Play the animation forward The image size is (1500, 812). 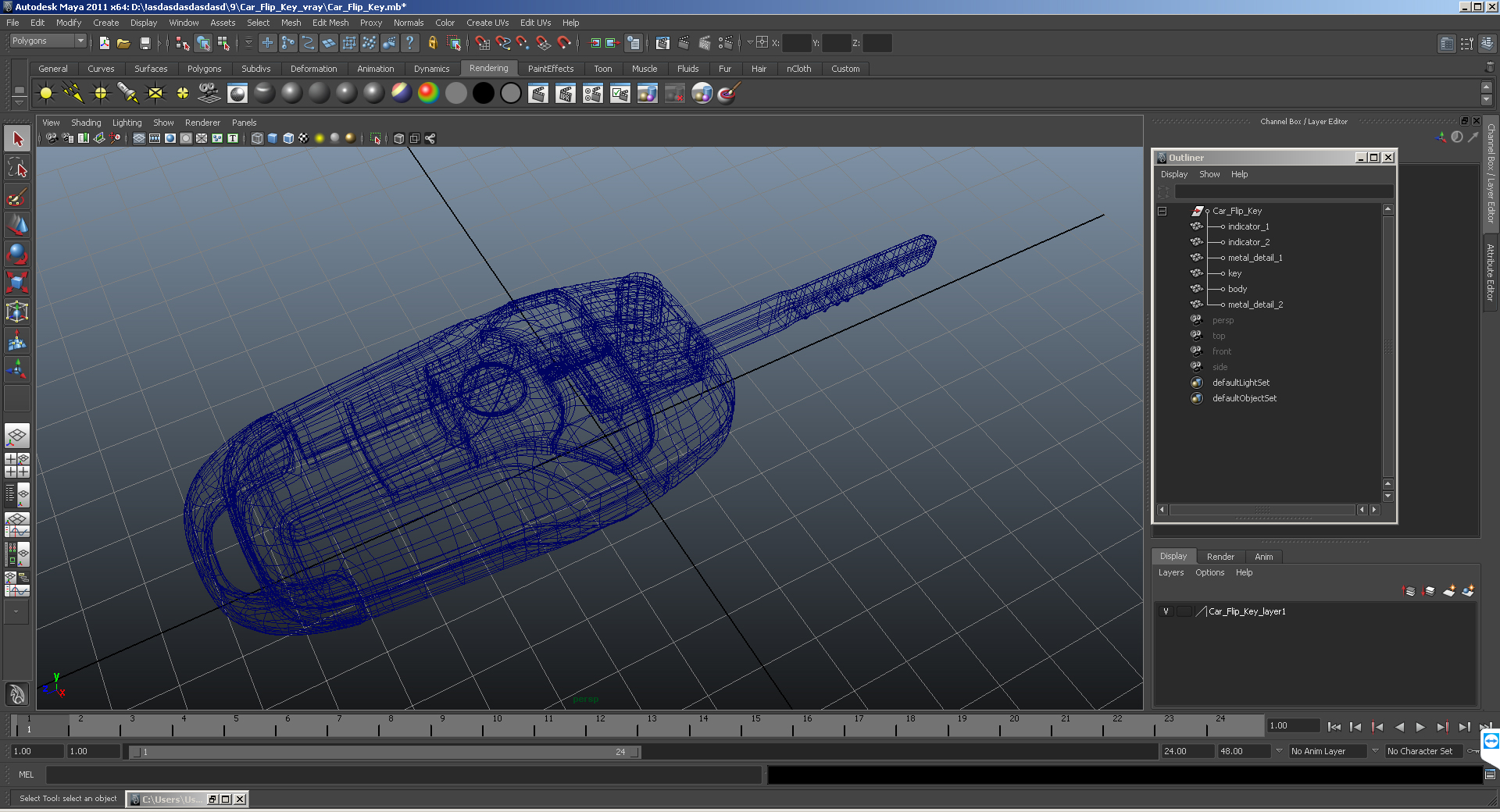point(1420,727)
